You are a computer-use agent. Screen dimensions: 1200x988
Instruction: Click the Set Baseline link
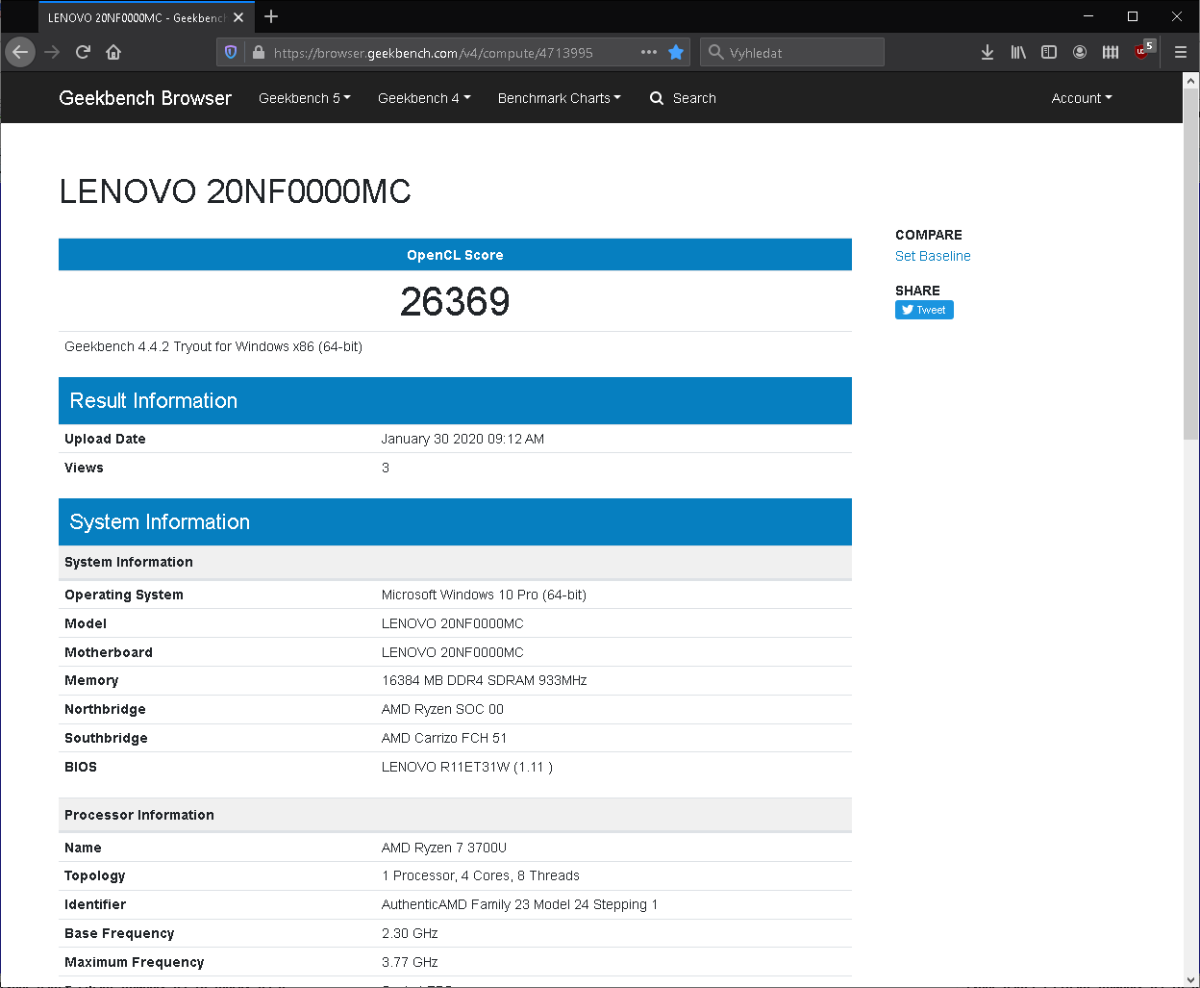(x=932, y=256)
